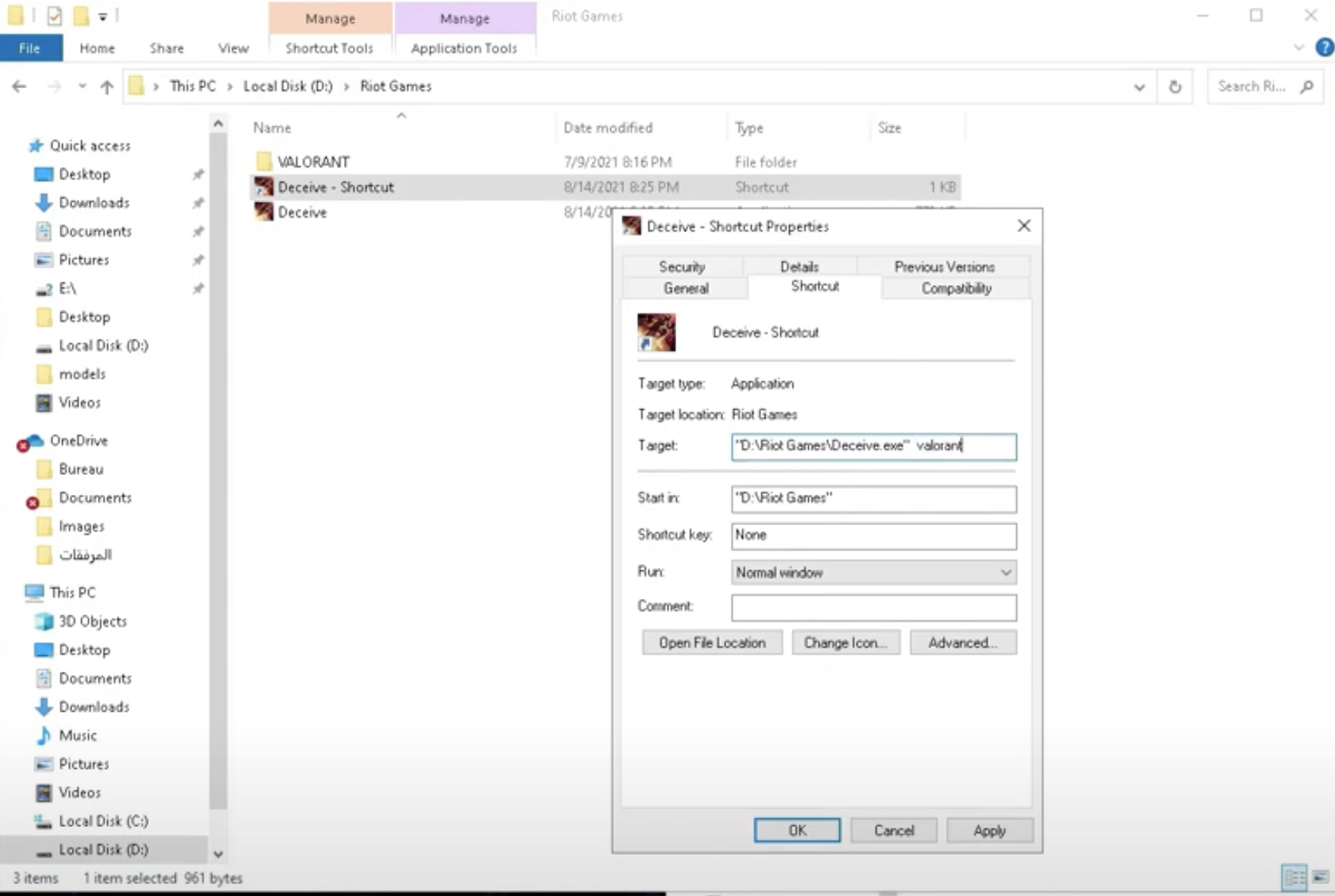Screen dimensions: 1335x896
Task: Switch to the Compatibility properties tab
Action: tap(957, 288)
